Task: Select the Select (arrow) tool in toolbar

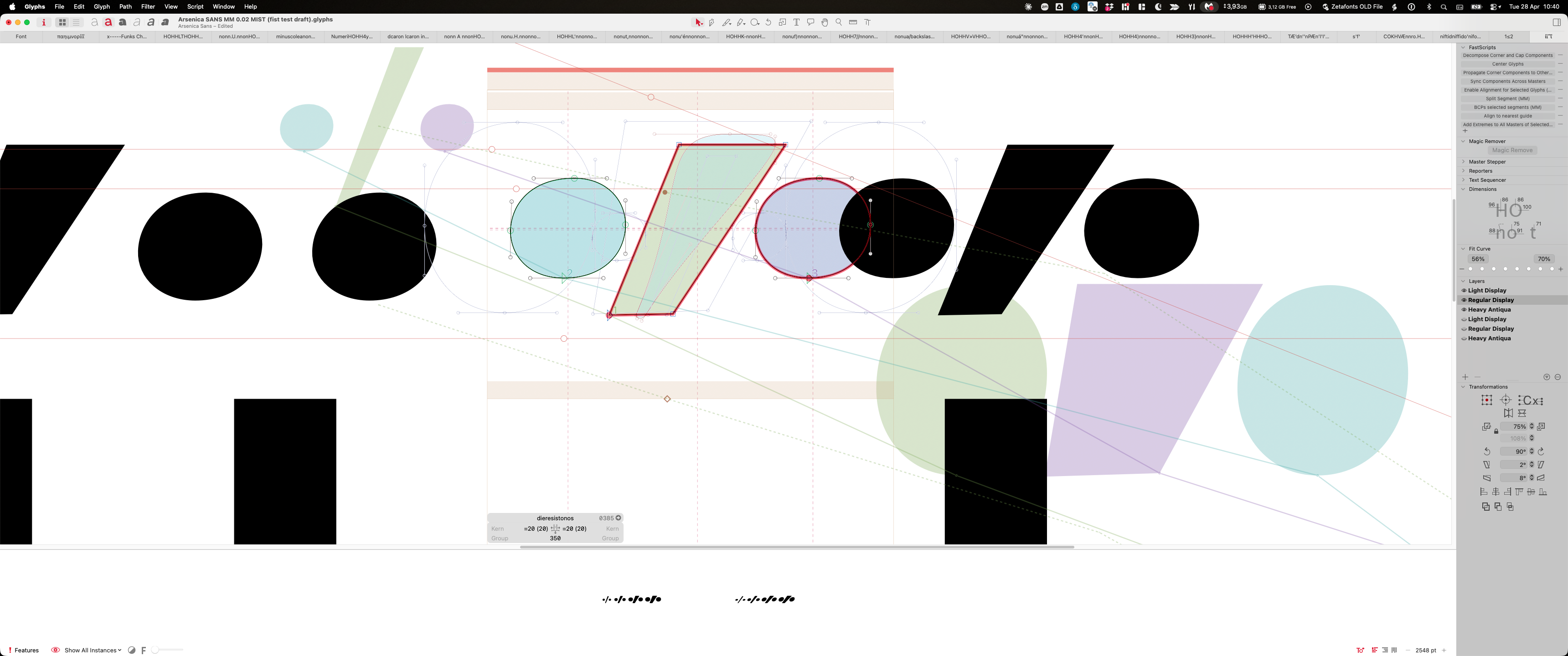Action: (698, 22)
